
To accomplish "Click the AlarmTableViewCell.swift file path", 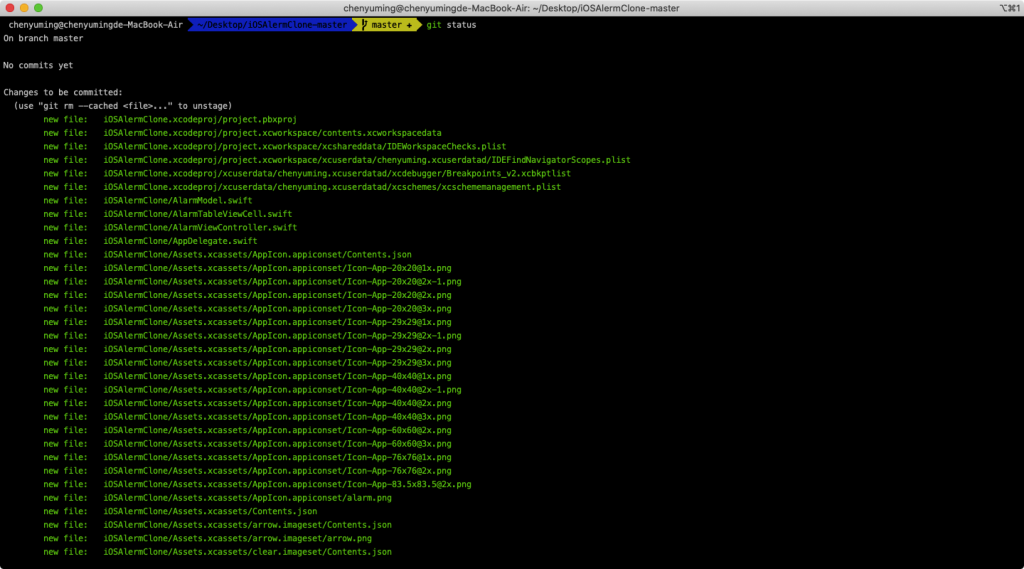I will 198,214.
